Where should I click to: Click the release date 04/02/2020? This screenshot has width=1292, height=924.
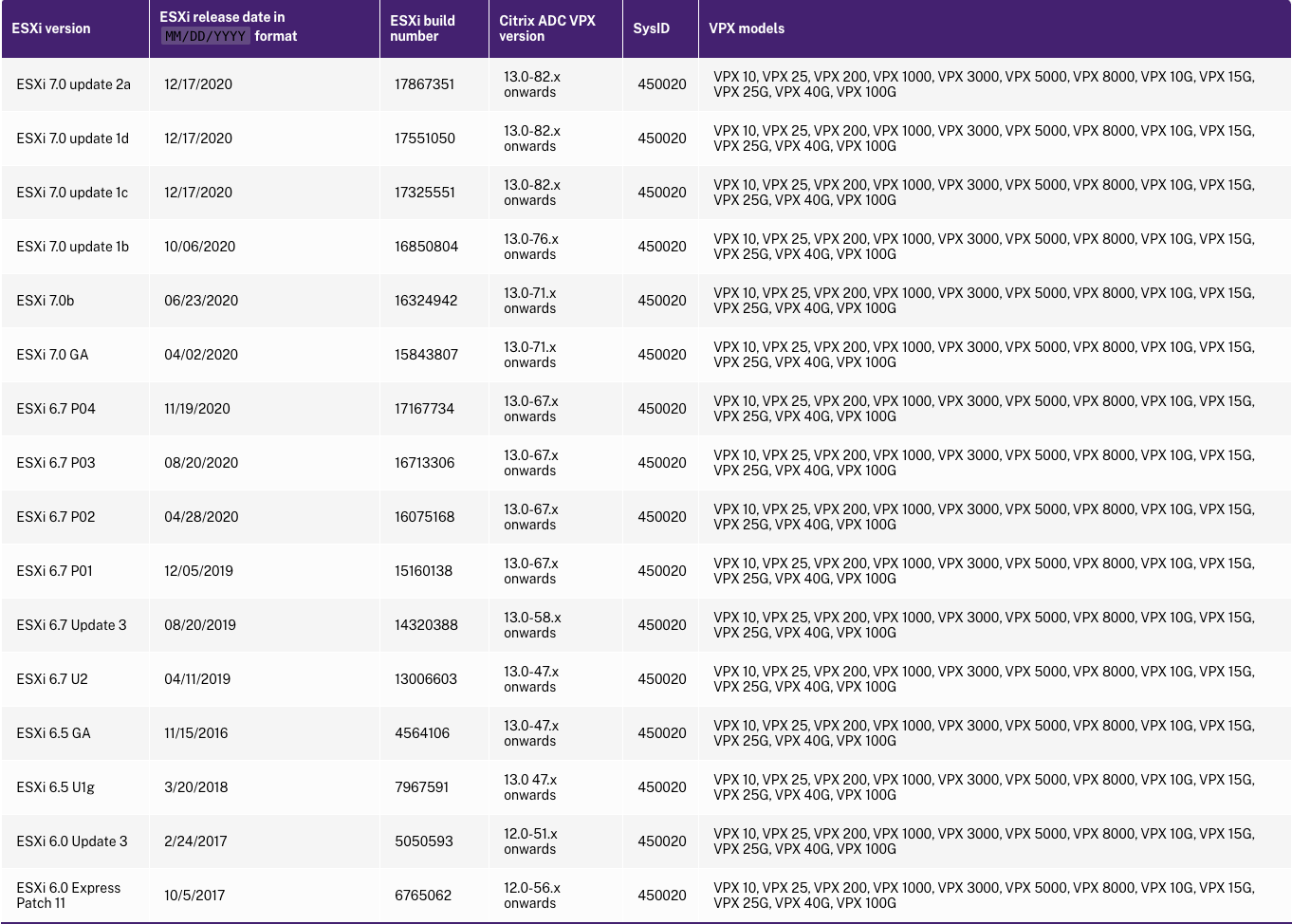click(x=201, y=355)
